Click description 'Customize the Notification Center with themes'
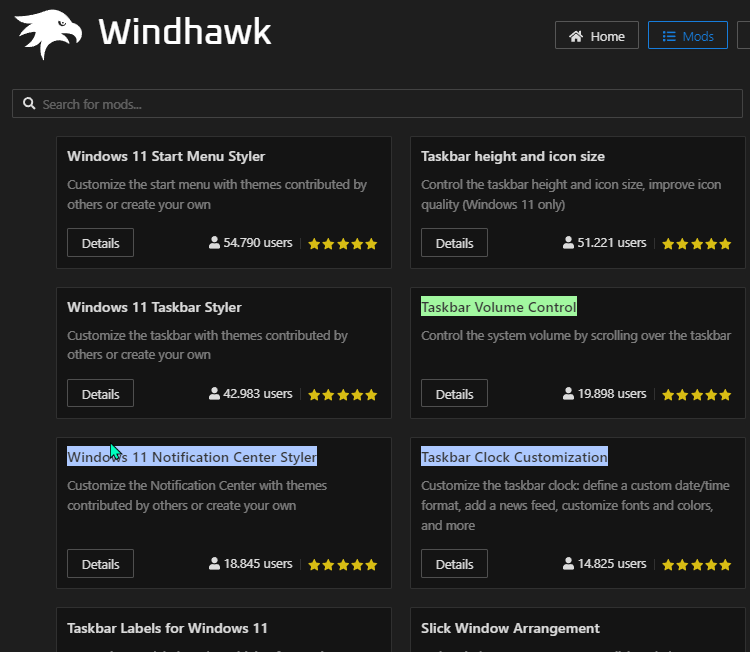Screen dimensions: 750x652 (197, 496)
